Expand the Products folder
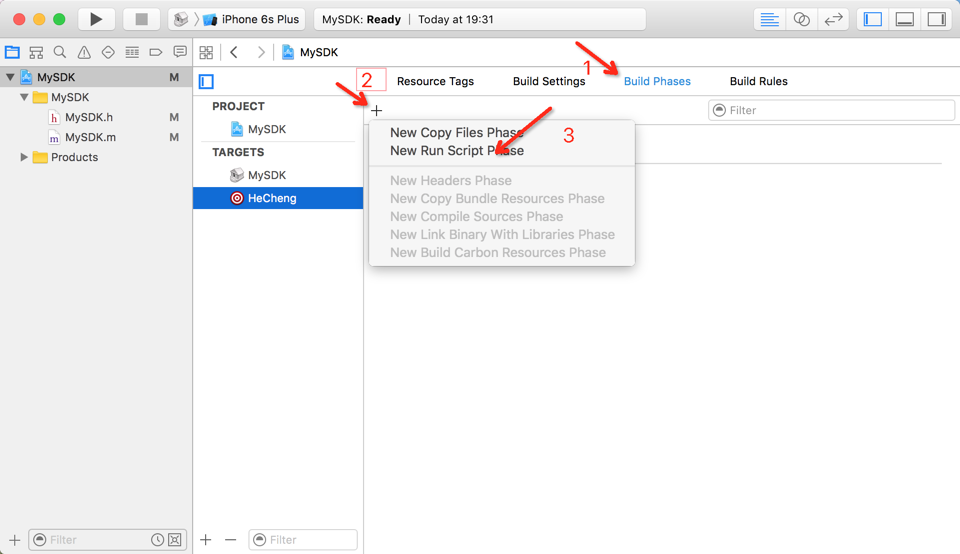Screen dimensions: 960x554 click(24, 157)
